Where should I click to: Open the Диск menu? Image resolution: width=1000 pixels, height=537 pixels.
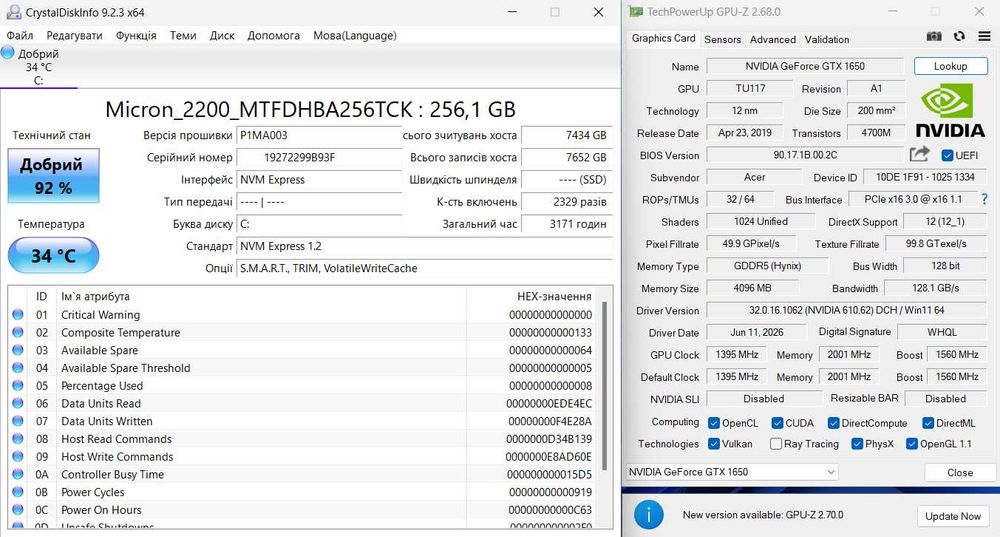point(222,36)
